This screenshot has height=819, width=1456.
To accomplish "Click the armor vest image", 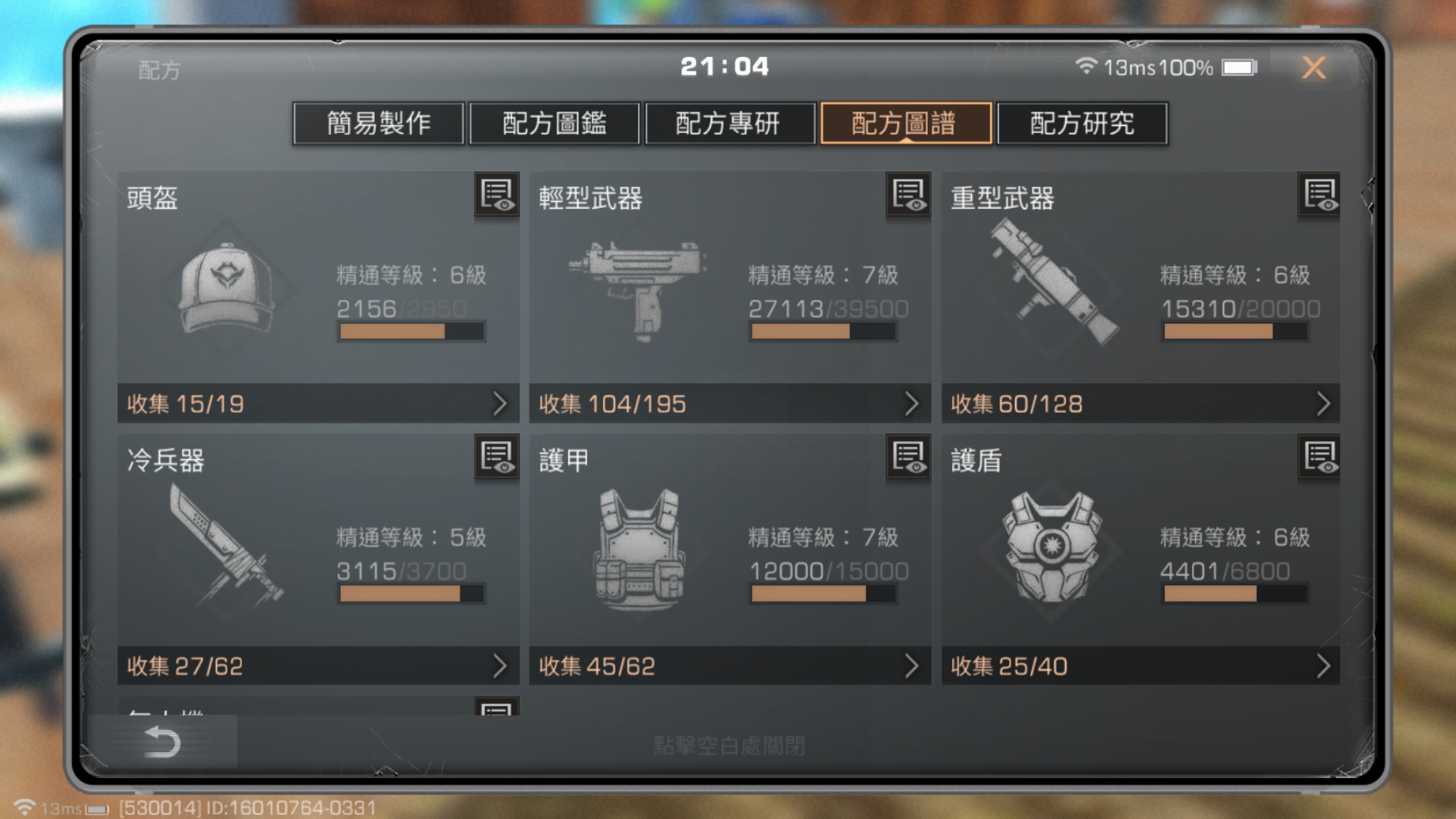I will click(639, 550).
